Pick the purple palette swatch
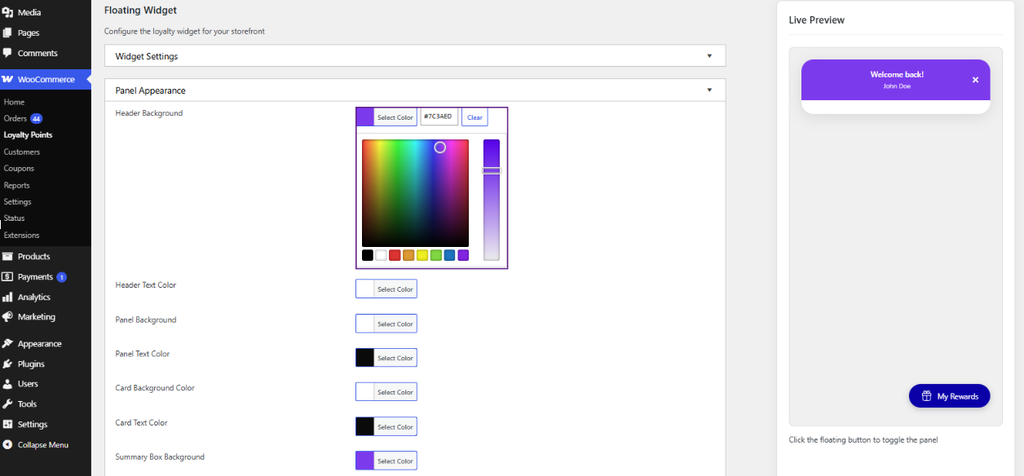 pyautogui.click(x=464, y=255)
